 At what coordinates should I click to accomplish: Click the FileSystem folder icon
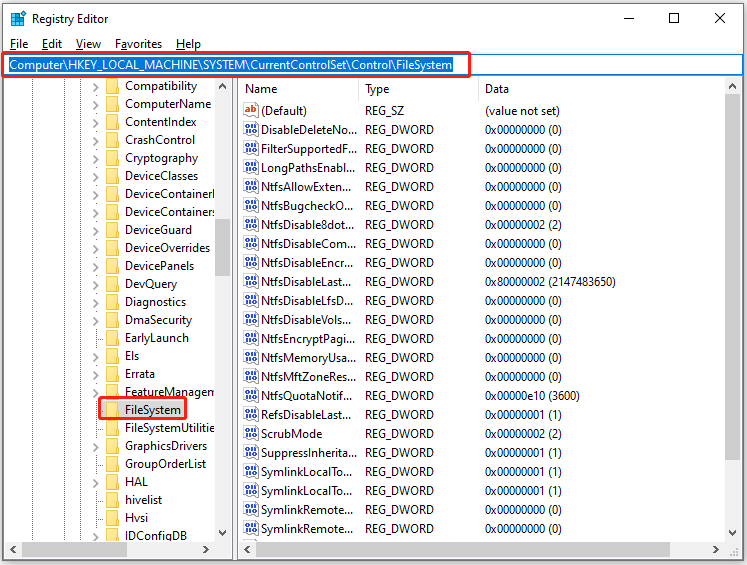pyautogui.click(x=112, y=410)
